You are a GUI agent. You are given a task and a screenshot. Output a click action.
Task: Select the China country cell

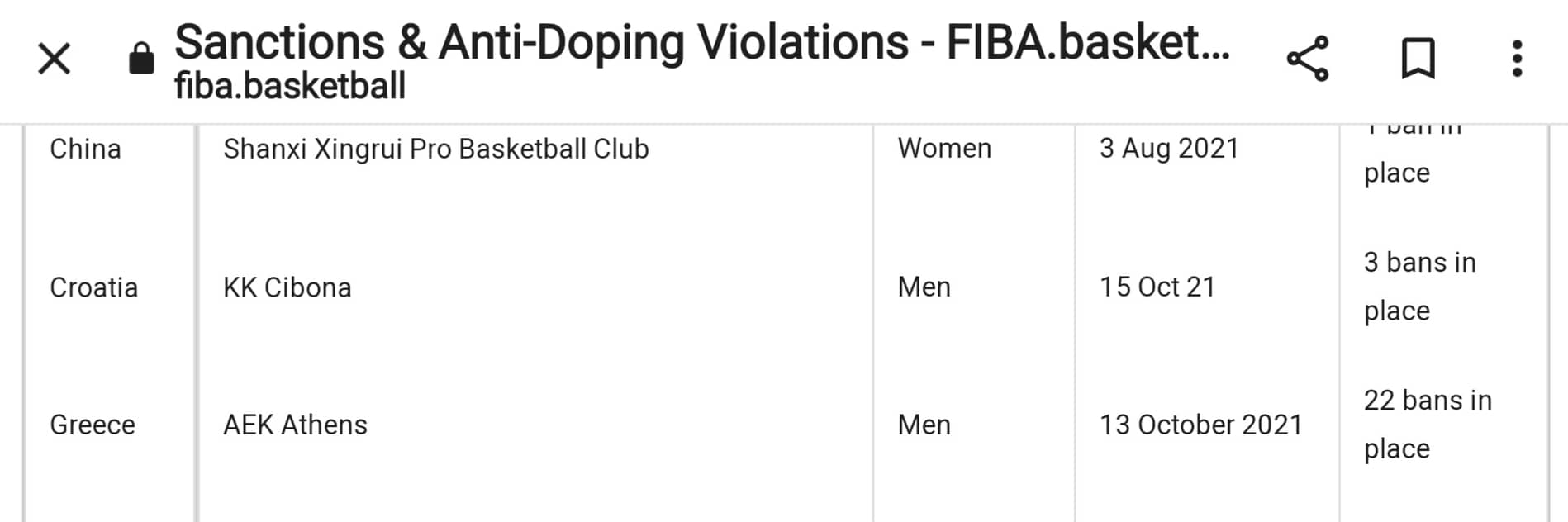86,149
